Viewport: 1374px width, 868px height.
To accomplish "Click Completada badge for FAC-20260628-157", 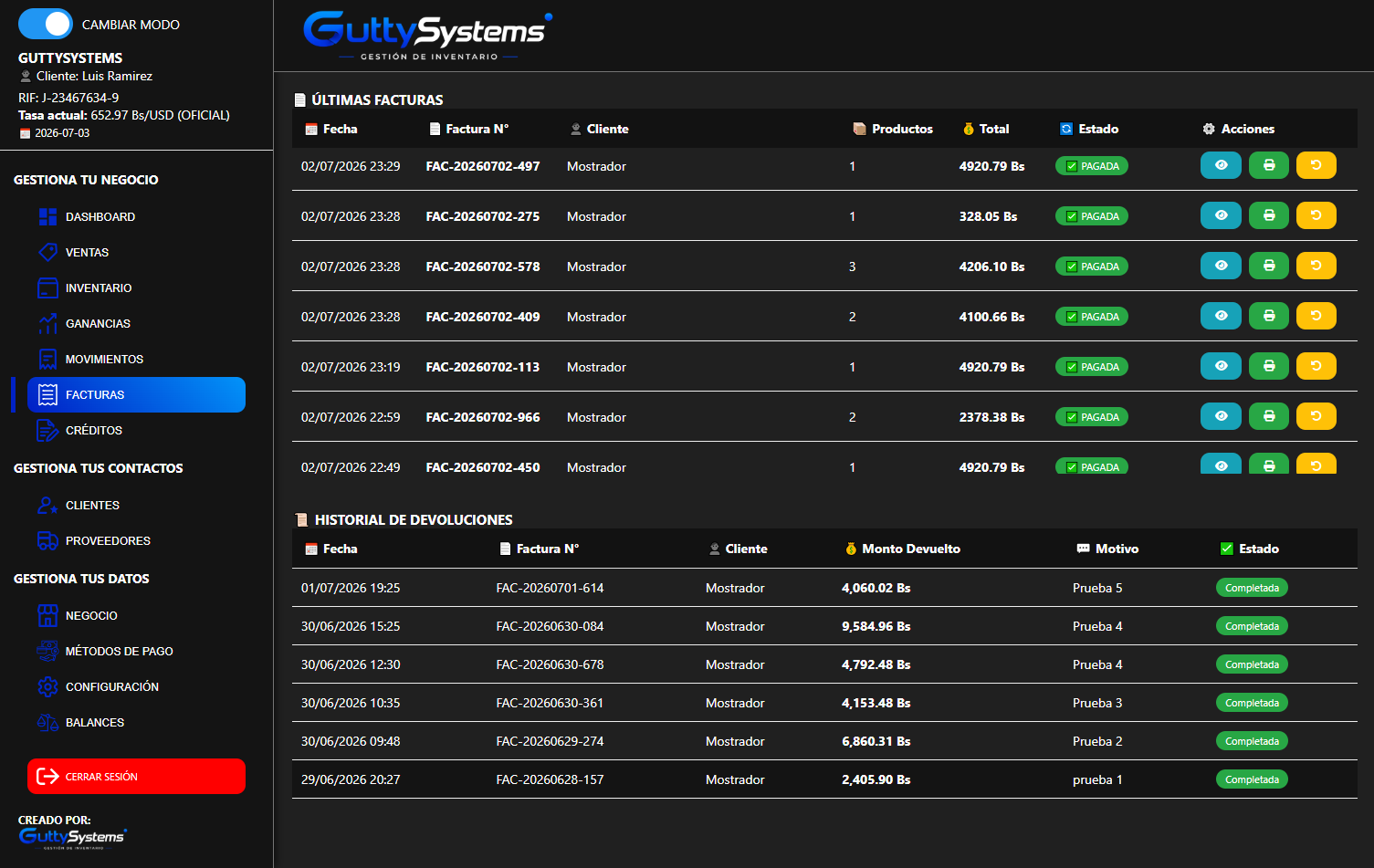I will point(1252,779).
